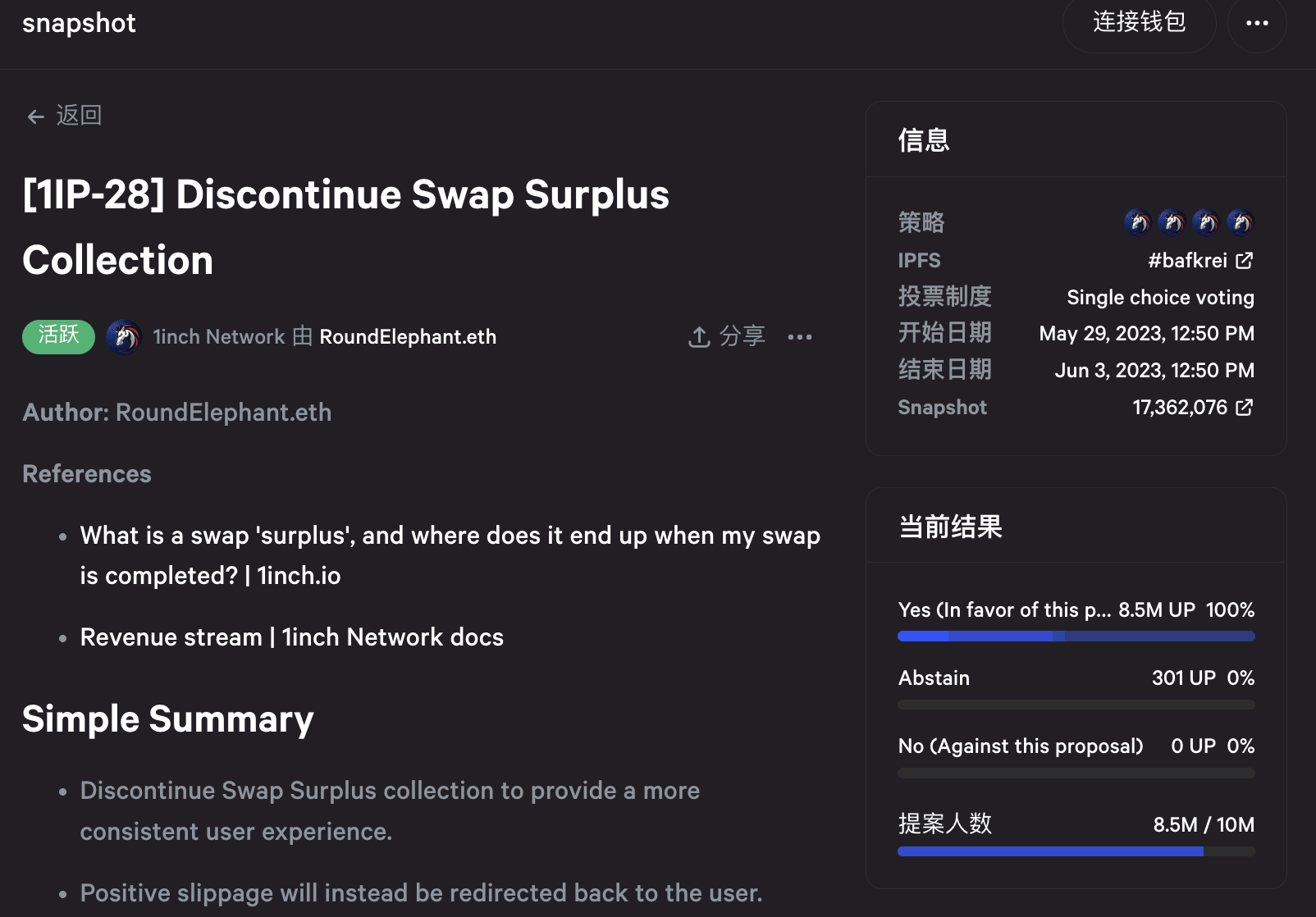Open the 1inch Network space avatar

coord(124,337)
